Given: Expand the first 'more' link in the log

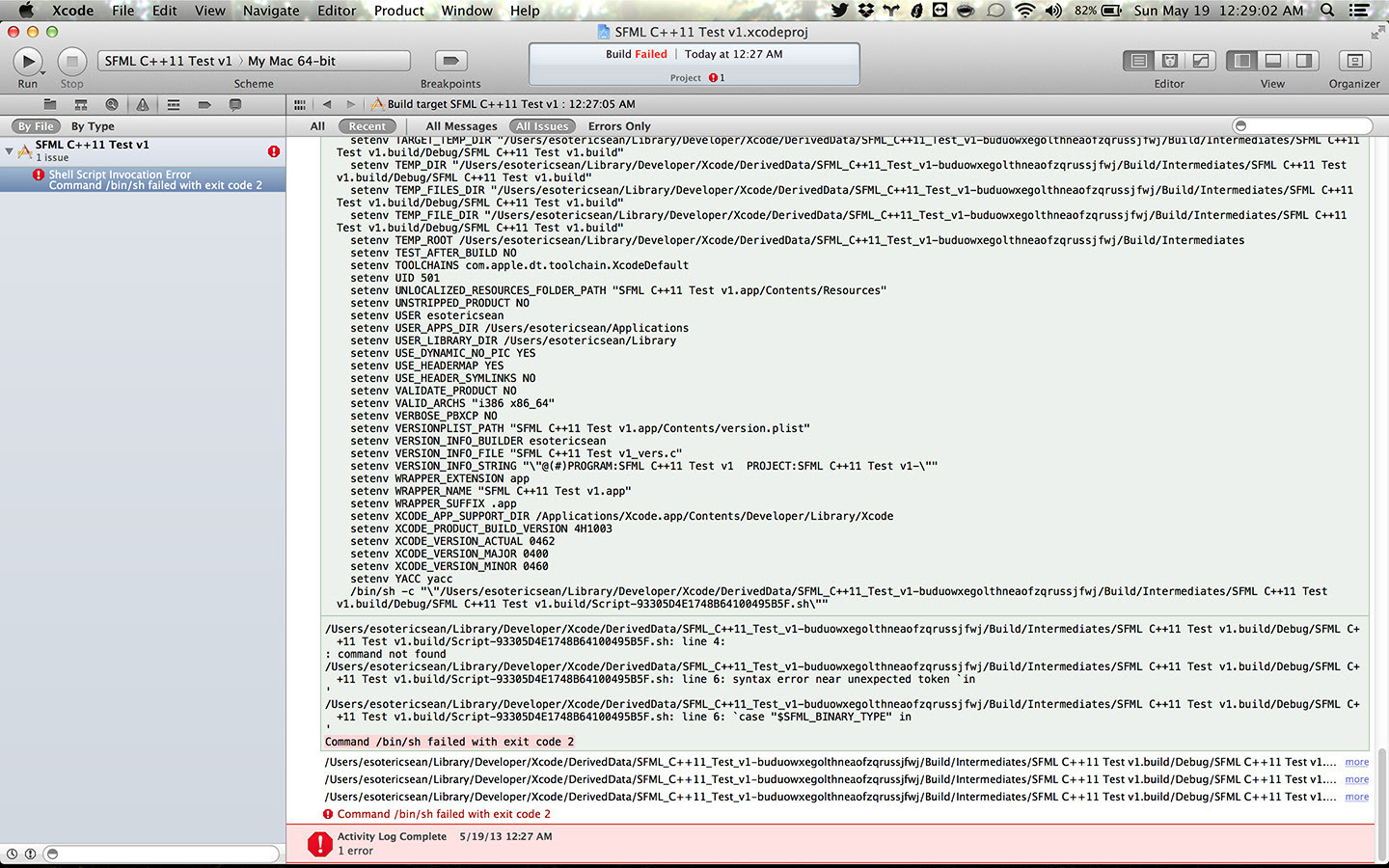Looking at the screenshot, I should tap(1357, 762).
